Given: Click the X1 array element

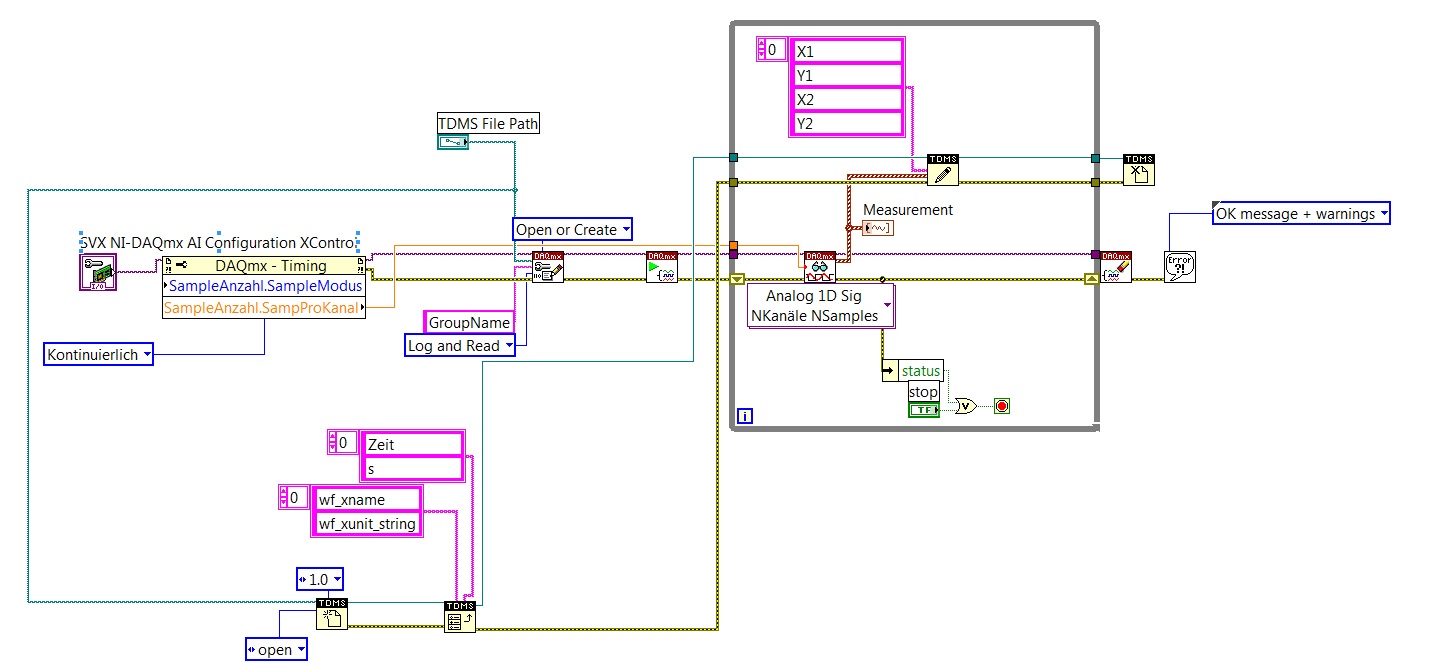Looking at the screenshot, I should point(848,50).
